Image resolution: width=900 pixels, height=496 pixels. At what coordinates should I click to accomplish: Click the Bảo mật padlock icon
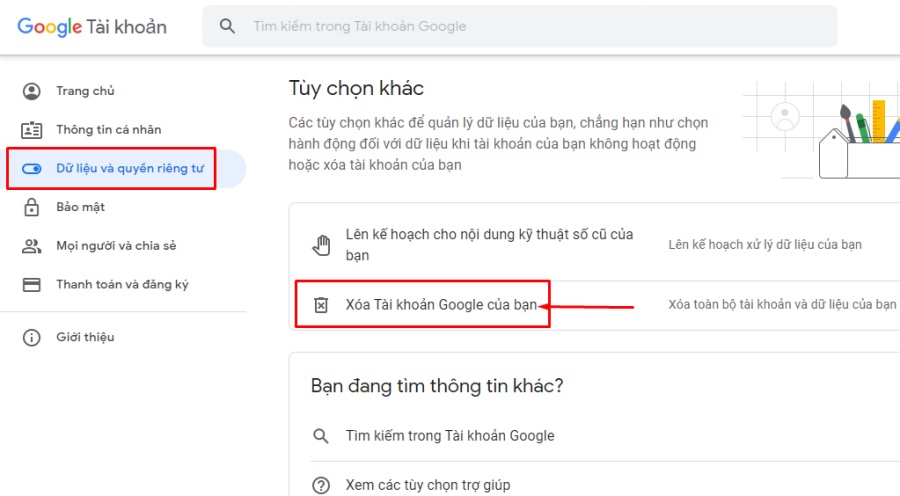click(x=32, y=207)
